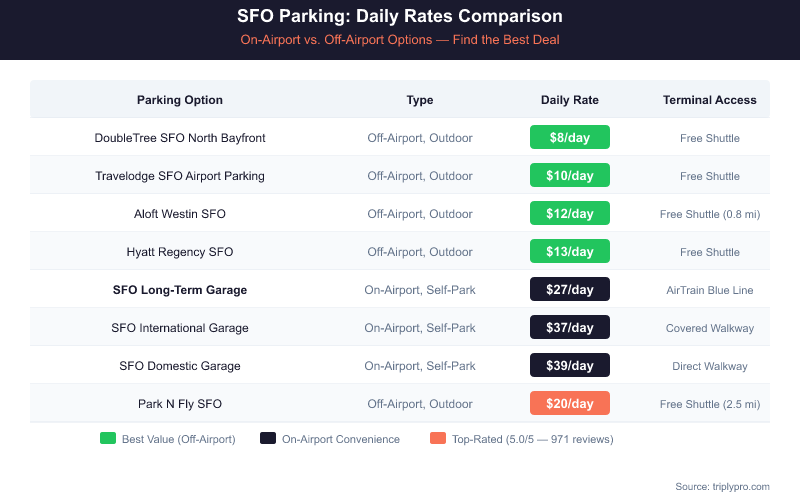Click the $39/day Domestic Garage badge
The height and width of the screenshot is (500, 800).
click(x=570, y=366)
